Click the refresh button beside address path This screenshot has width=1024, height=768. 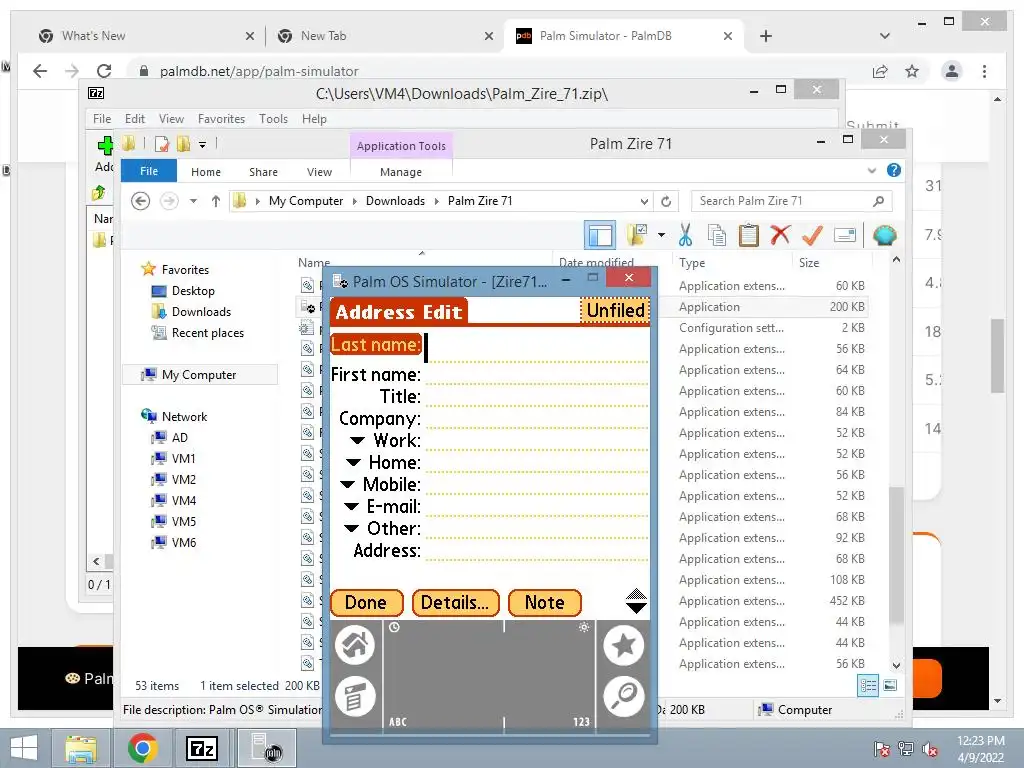tap(666, 201)
